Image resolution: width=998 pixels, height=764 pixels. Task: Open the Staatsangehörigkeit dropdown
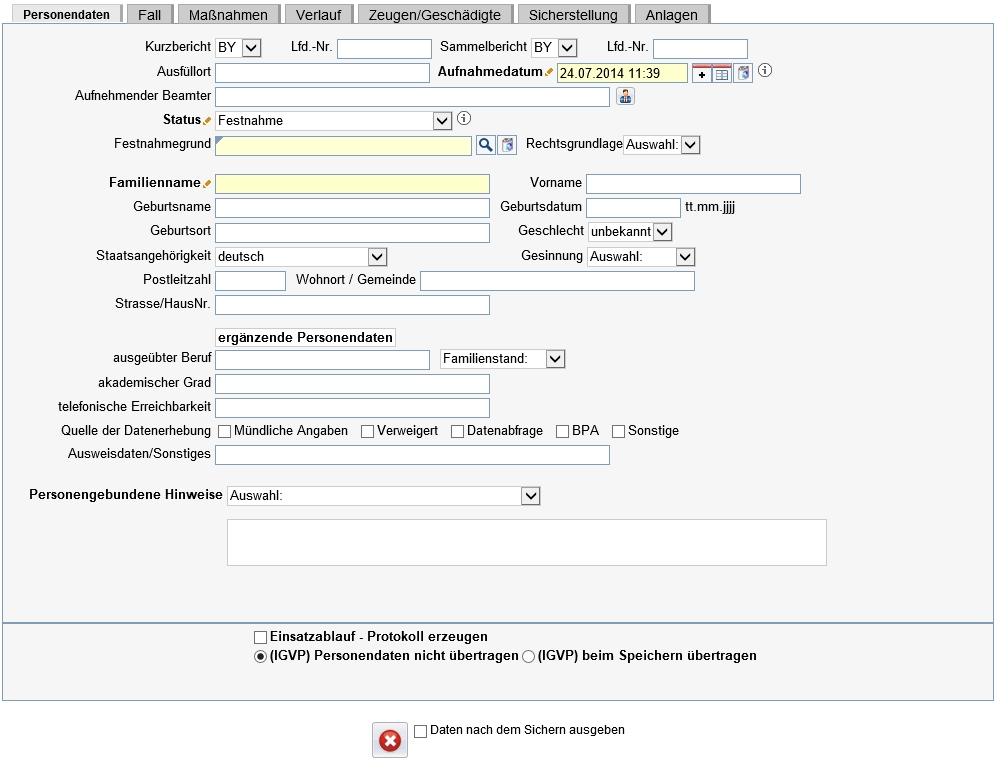[301, 257]
